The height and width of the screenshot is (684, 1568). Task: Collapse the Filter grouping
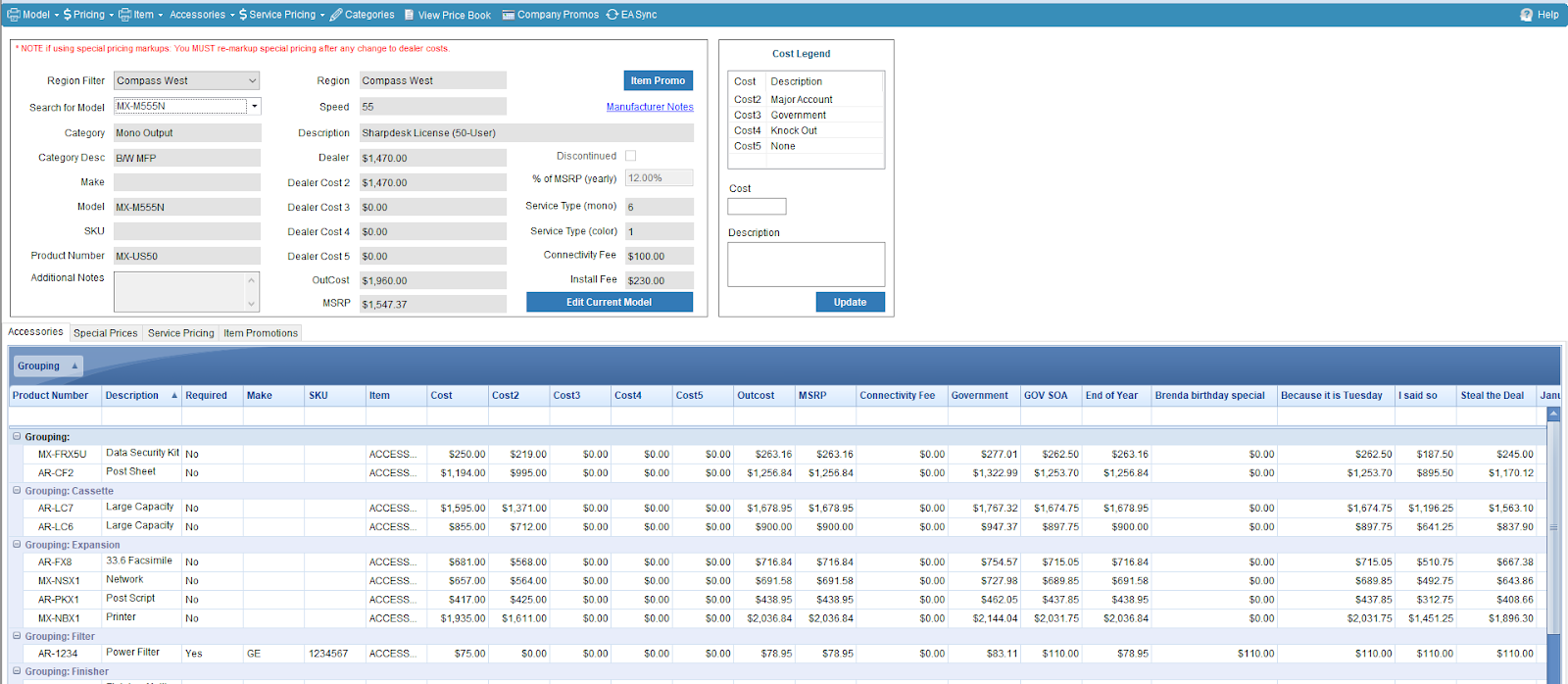[x=17, y=635]
